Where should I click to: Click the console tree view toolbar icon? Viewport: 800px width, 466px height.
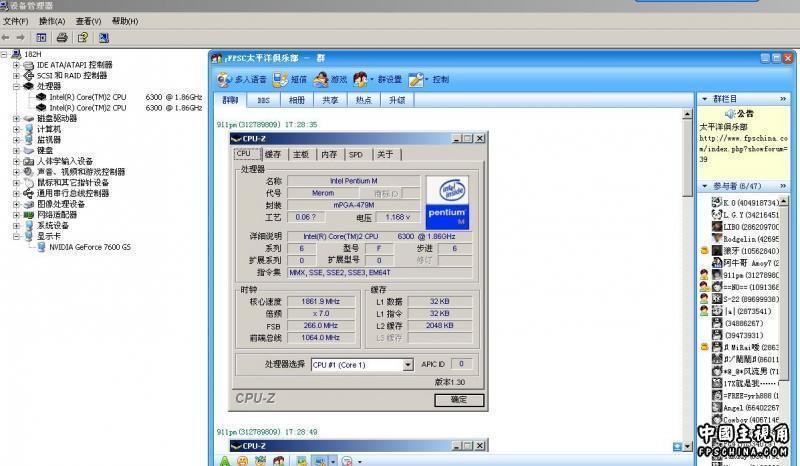click(41, 38)
